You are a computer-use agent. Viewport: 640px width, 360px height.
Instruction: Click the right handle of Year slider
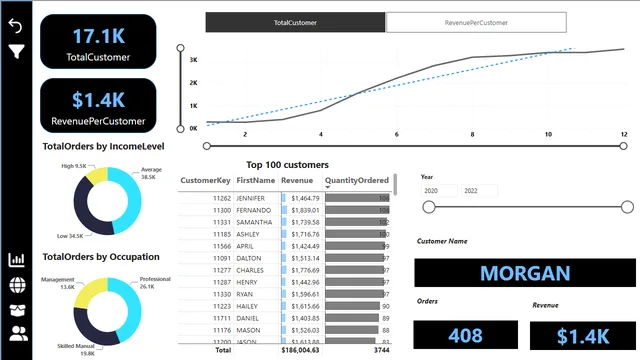627,207
